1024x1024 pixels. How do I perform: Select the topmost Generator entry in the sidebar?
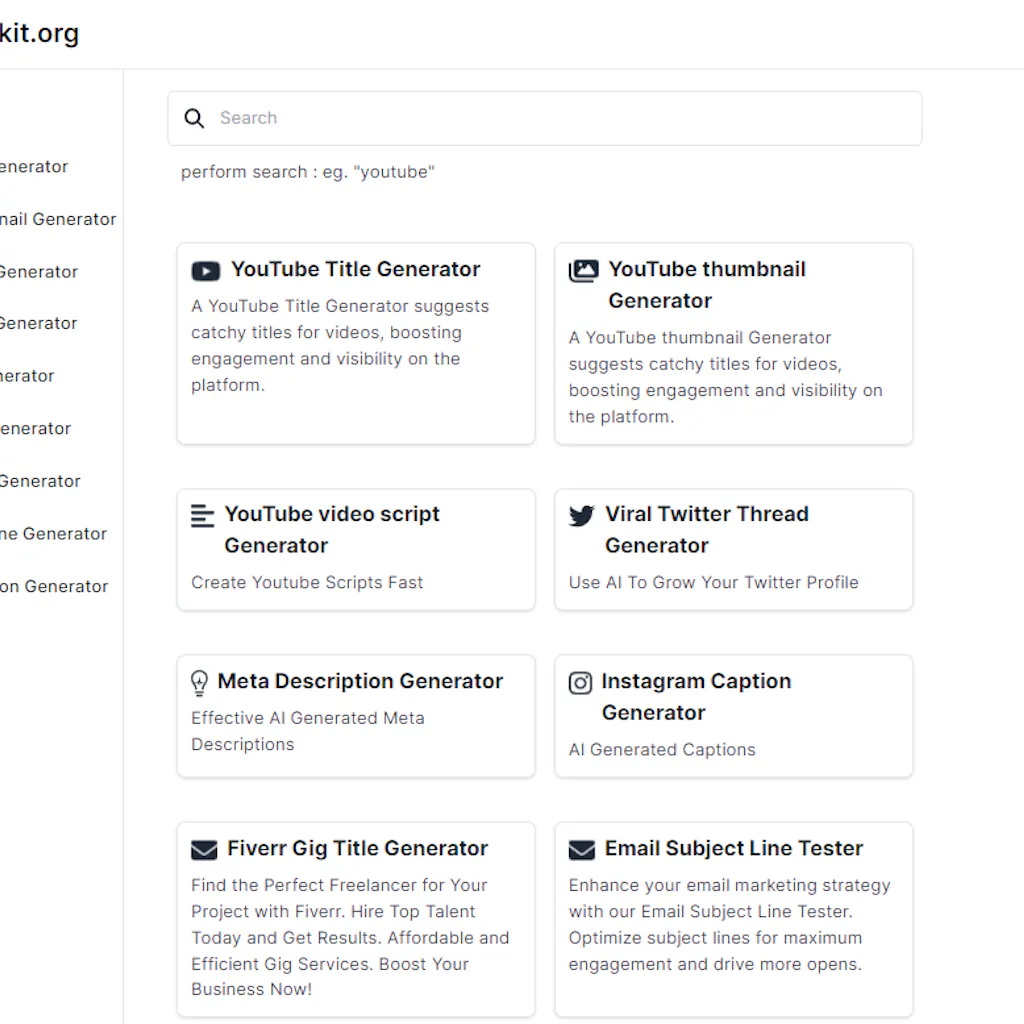pyautogui.click(x=33, y=166)
